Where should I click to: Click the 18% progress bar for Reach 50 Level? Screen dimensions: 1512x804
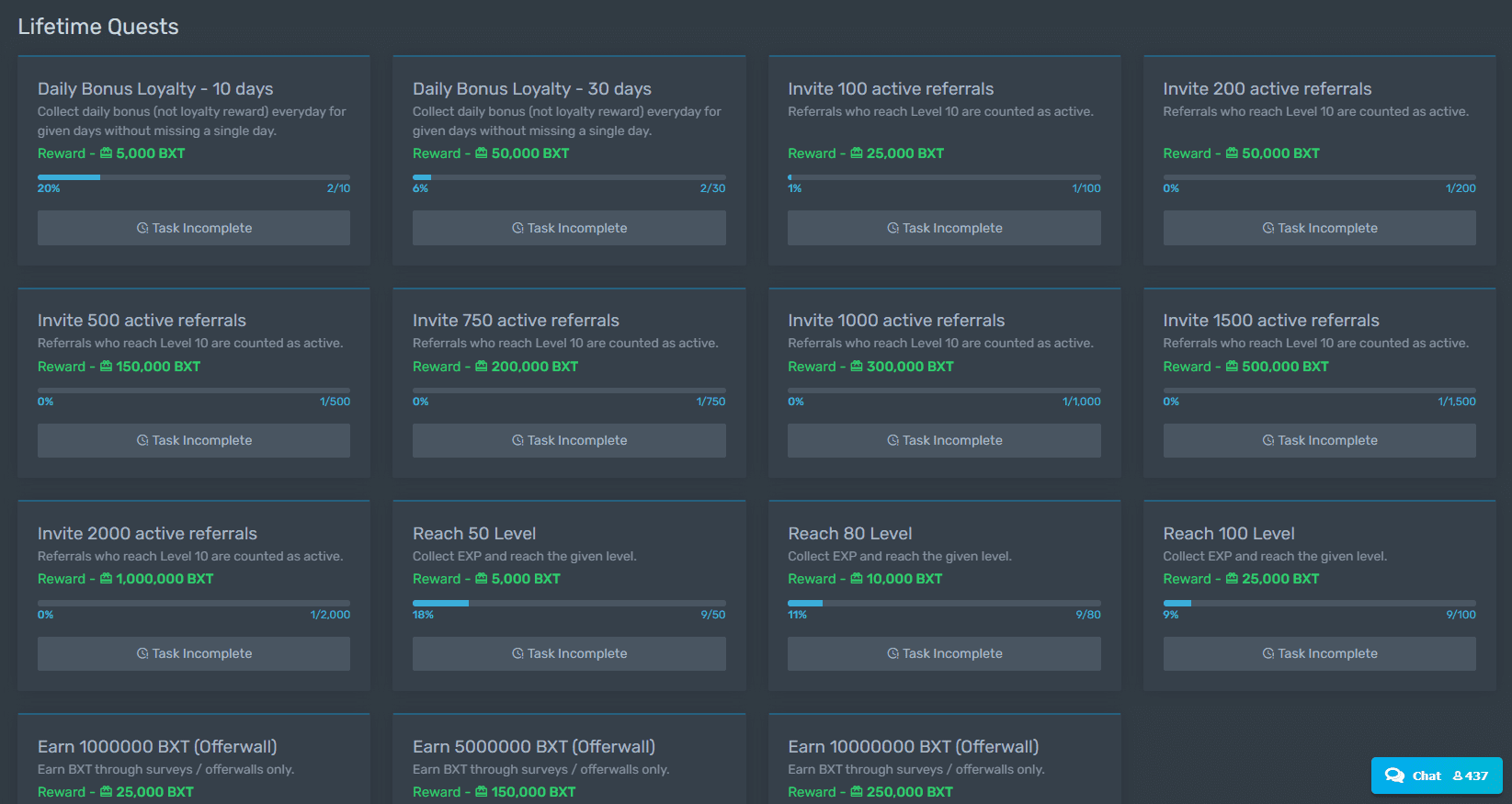tap(569, 603)
